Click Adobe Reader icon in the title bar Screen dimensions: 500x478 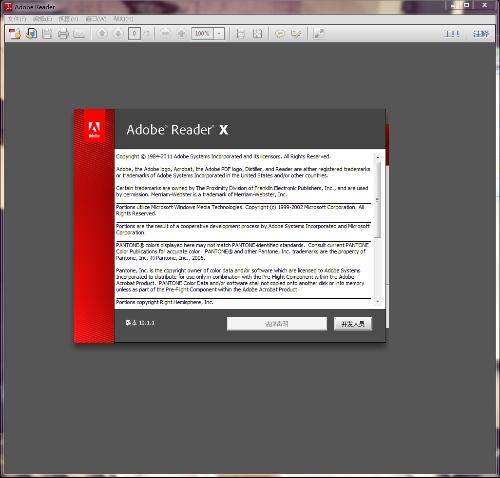[x=8, y=7]
